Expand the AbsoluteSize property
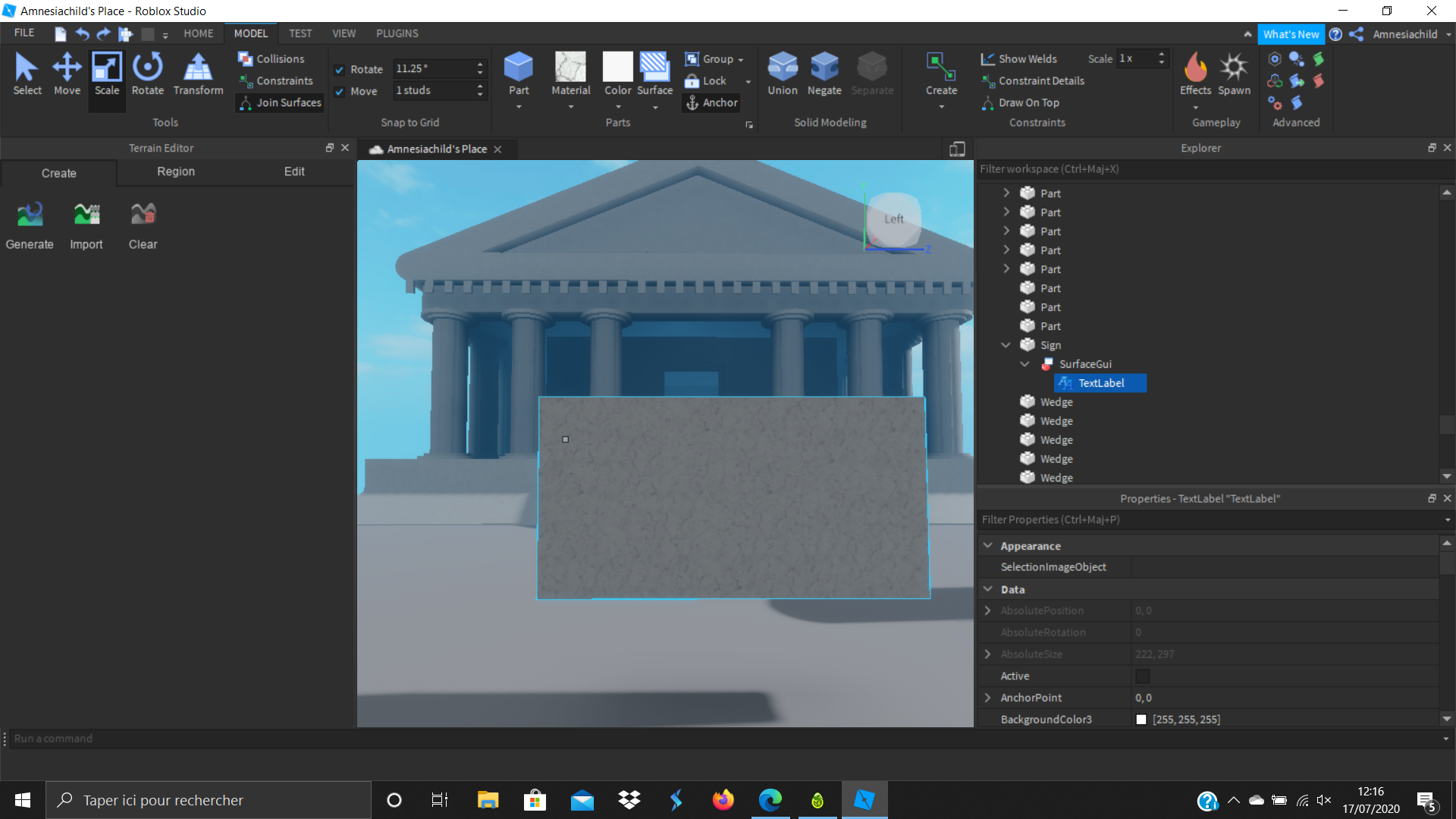 987,654
